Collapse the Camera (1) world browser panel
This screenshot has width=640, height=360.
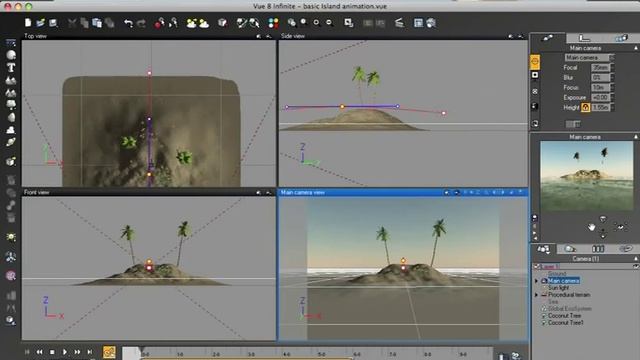tap(636, 259)
